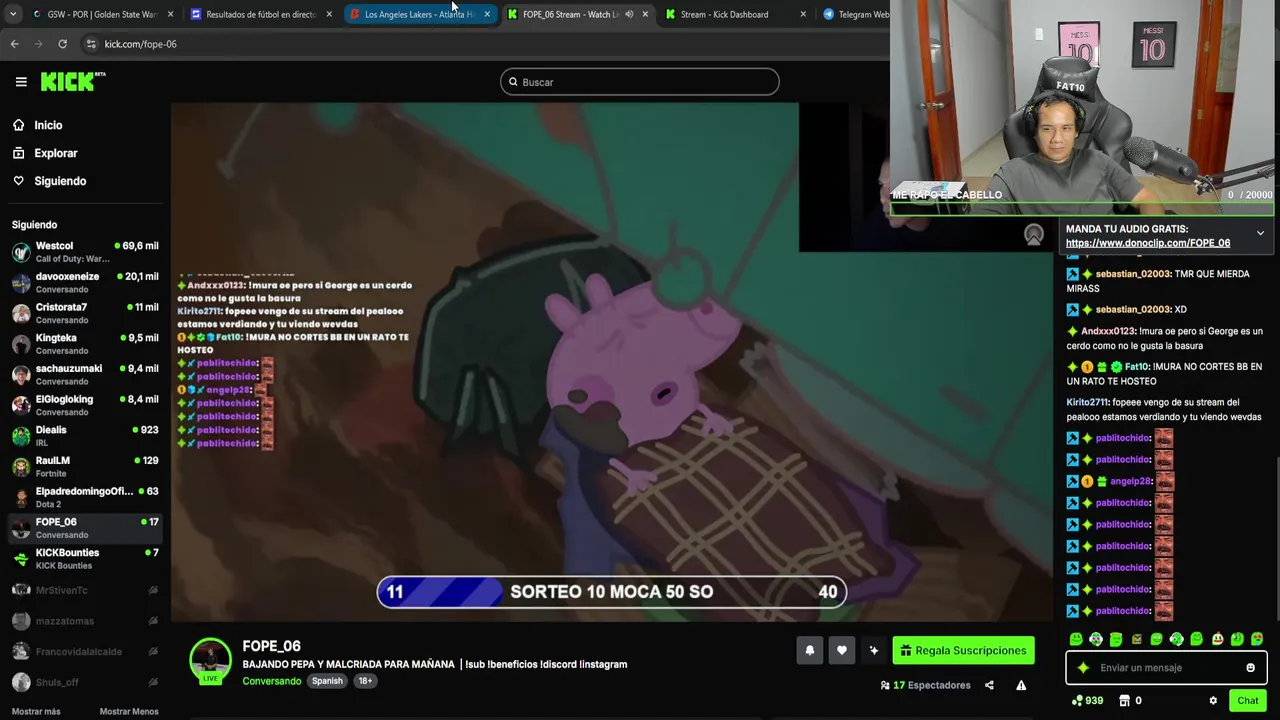Screen dimensions: 1280x720
Task: Click the share icon near Espectadores
Action: [989, 685]
